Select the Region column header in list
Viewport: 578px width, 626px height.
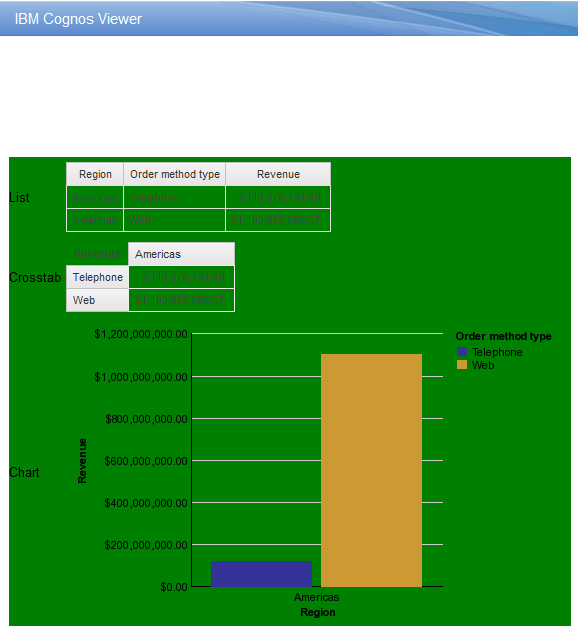(95, 174)
